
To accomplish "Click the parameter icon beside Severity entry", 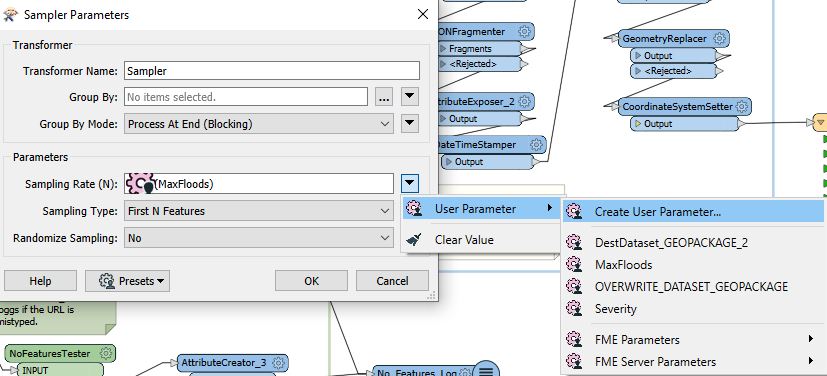I will (x=573, y=308).
